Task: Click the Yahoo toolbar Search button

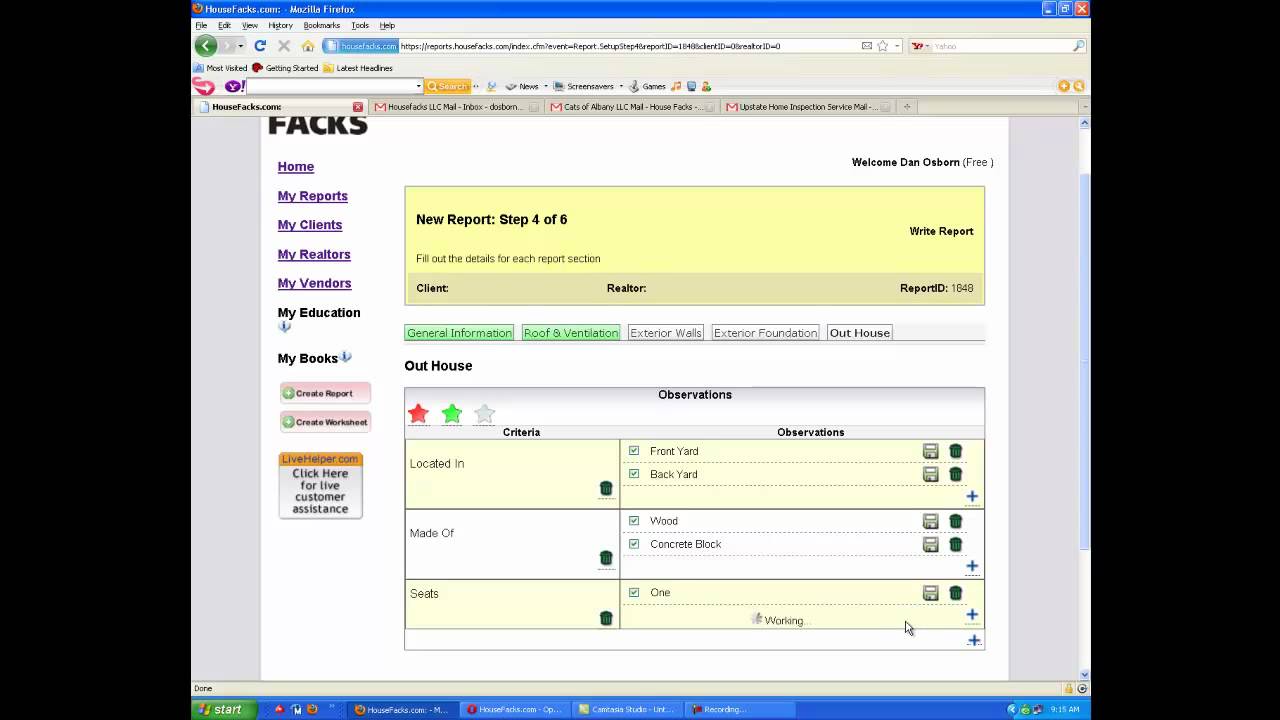Action: [x=447, y=86]
